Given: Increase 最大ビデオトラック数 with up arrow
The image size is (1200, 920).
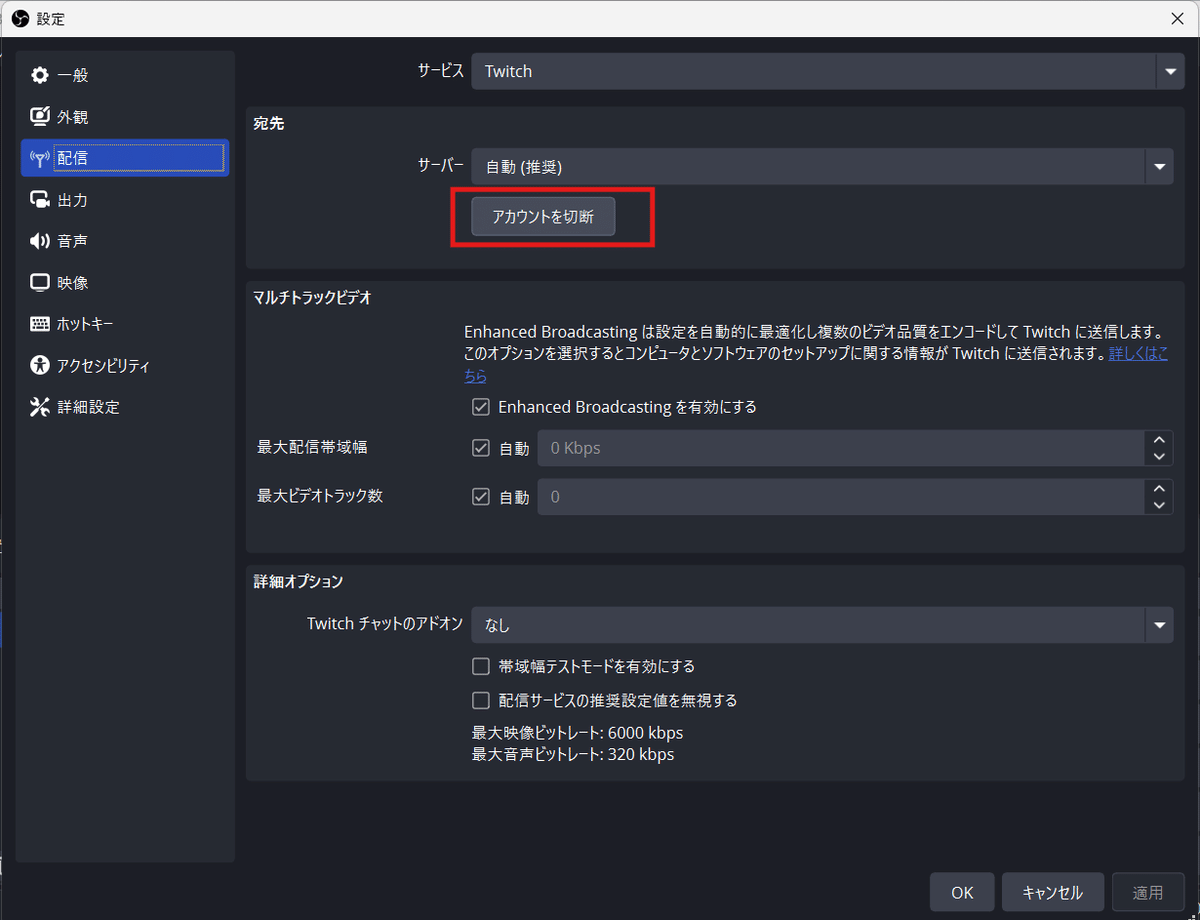Looking at the screenshot, I should [x=1159, y=487].
